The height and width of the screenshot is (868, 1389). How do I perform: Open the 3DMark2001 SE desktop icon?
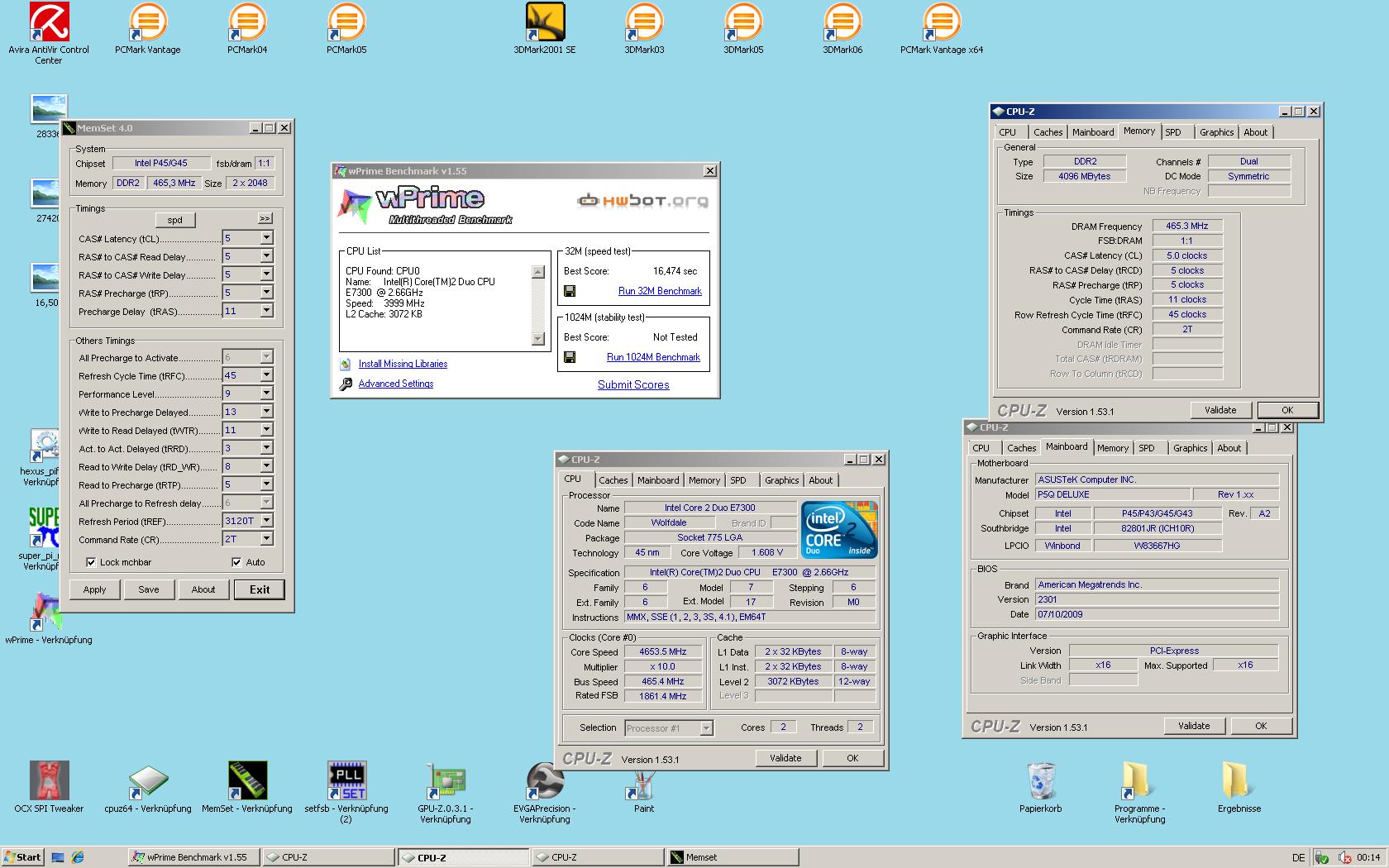[x=545, y=22]
